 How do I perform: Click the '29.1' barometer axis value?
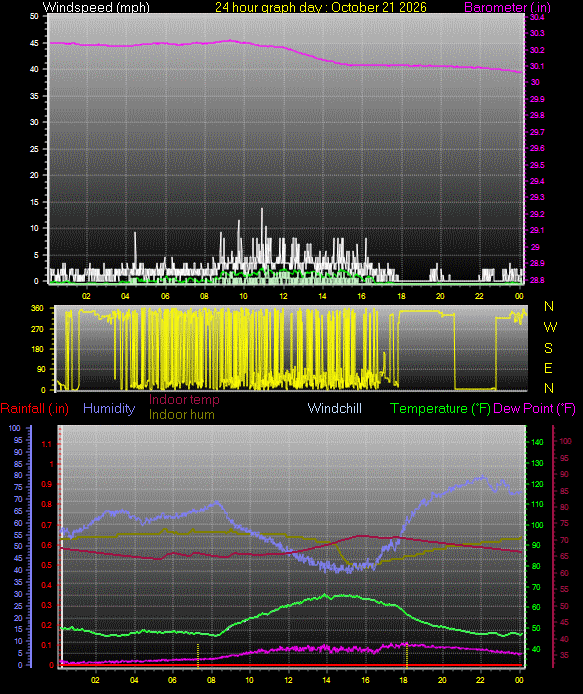pyautogui.click(x=537, y=231)
